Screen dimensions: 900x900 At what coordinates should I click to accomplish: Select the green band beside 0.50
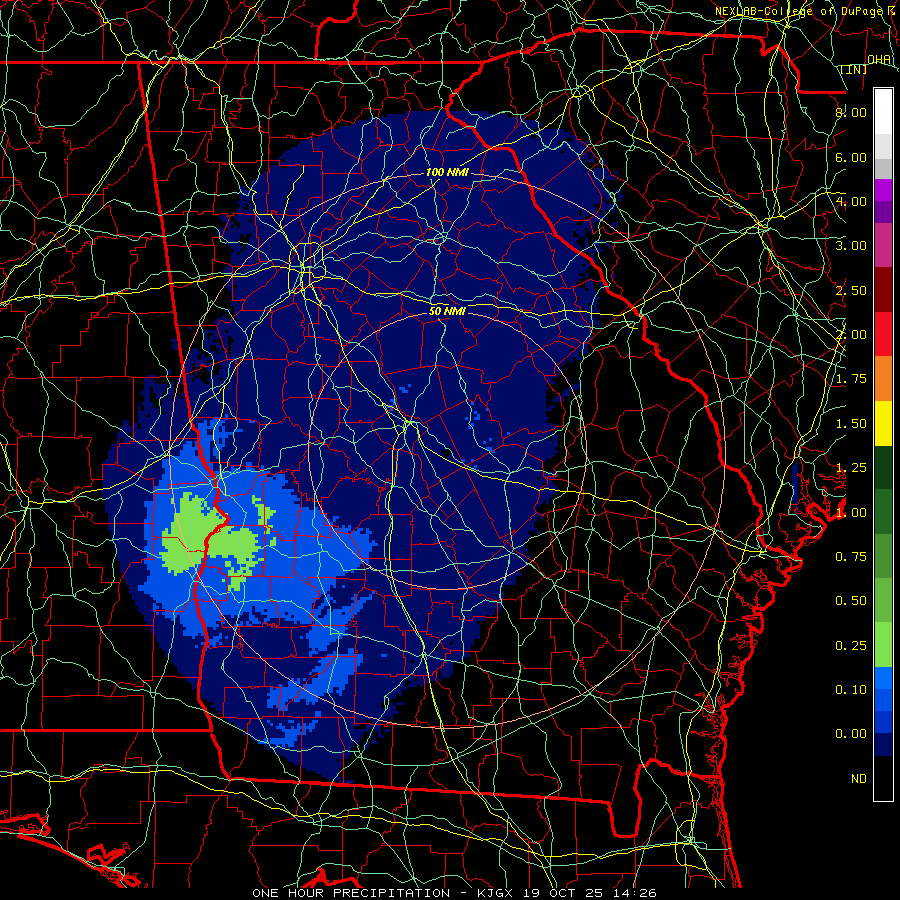coord(883,600)
